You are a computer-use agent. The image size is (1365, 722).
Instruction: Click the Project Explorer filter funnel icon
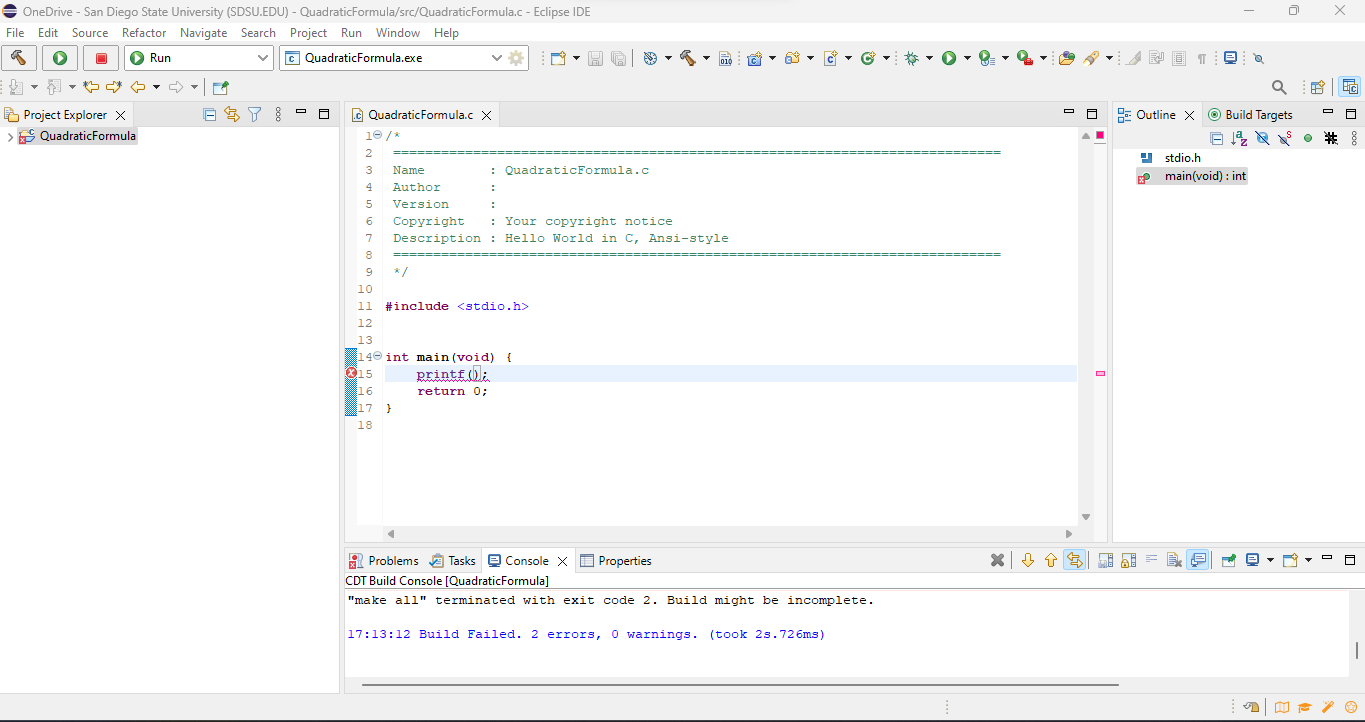pos(255,115)
